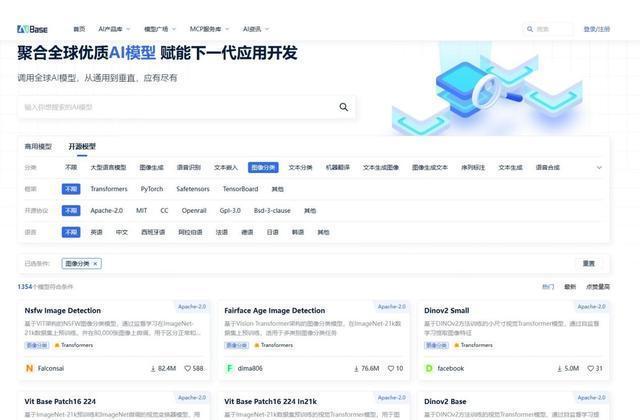Sort results by 热门
The image size is (640, 420).
(548, 287)
